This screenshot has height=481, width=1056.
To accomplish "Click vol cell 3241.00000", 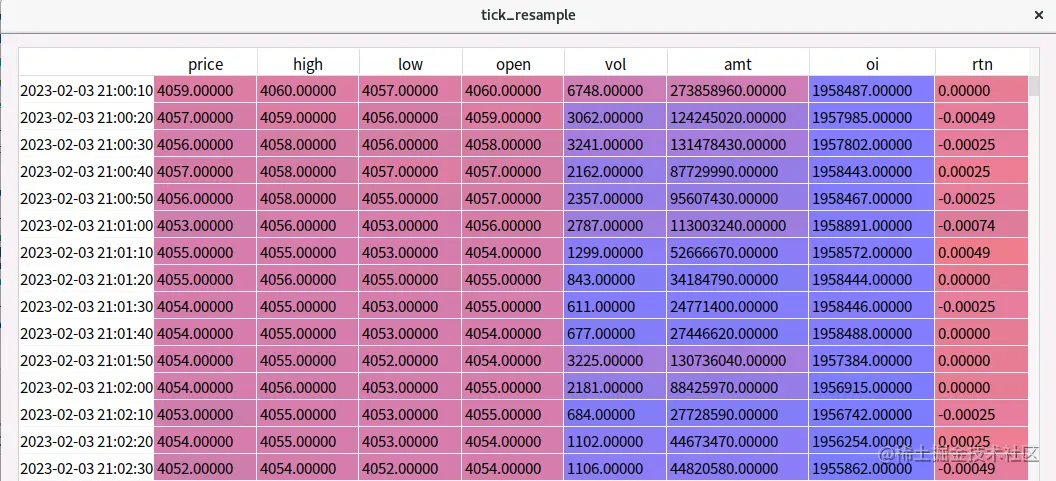I will [616, 144].
